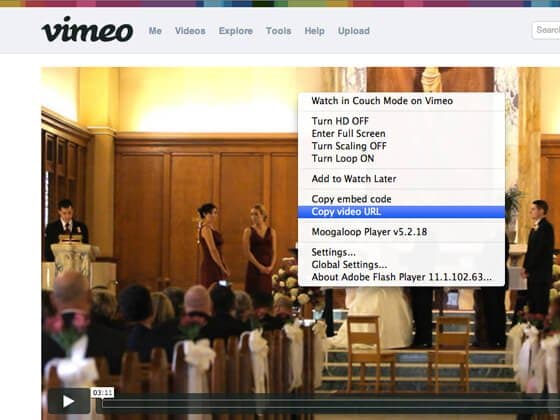The width and height of the screenshot is (560, 420).
Task: Open Settings... from the context menu
Action: click(x=401, y=252)
